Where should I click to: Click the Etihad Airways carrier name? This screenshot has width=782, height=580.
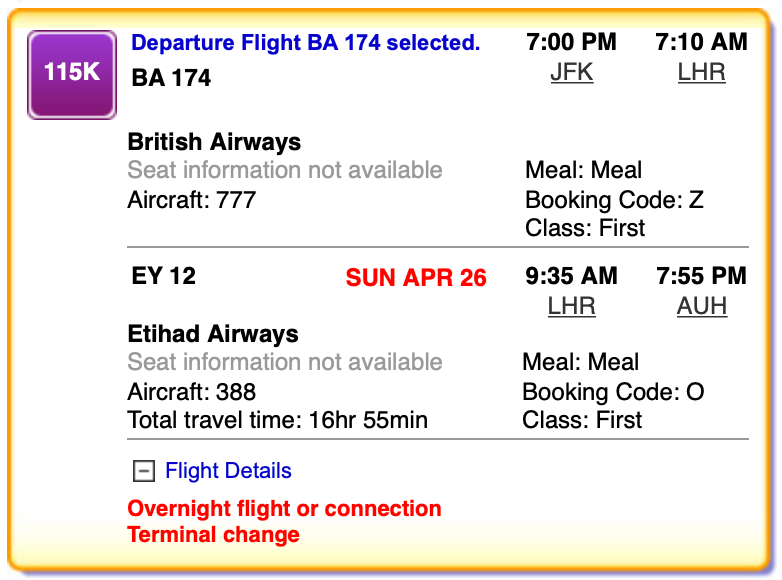coord(213,334)
